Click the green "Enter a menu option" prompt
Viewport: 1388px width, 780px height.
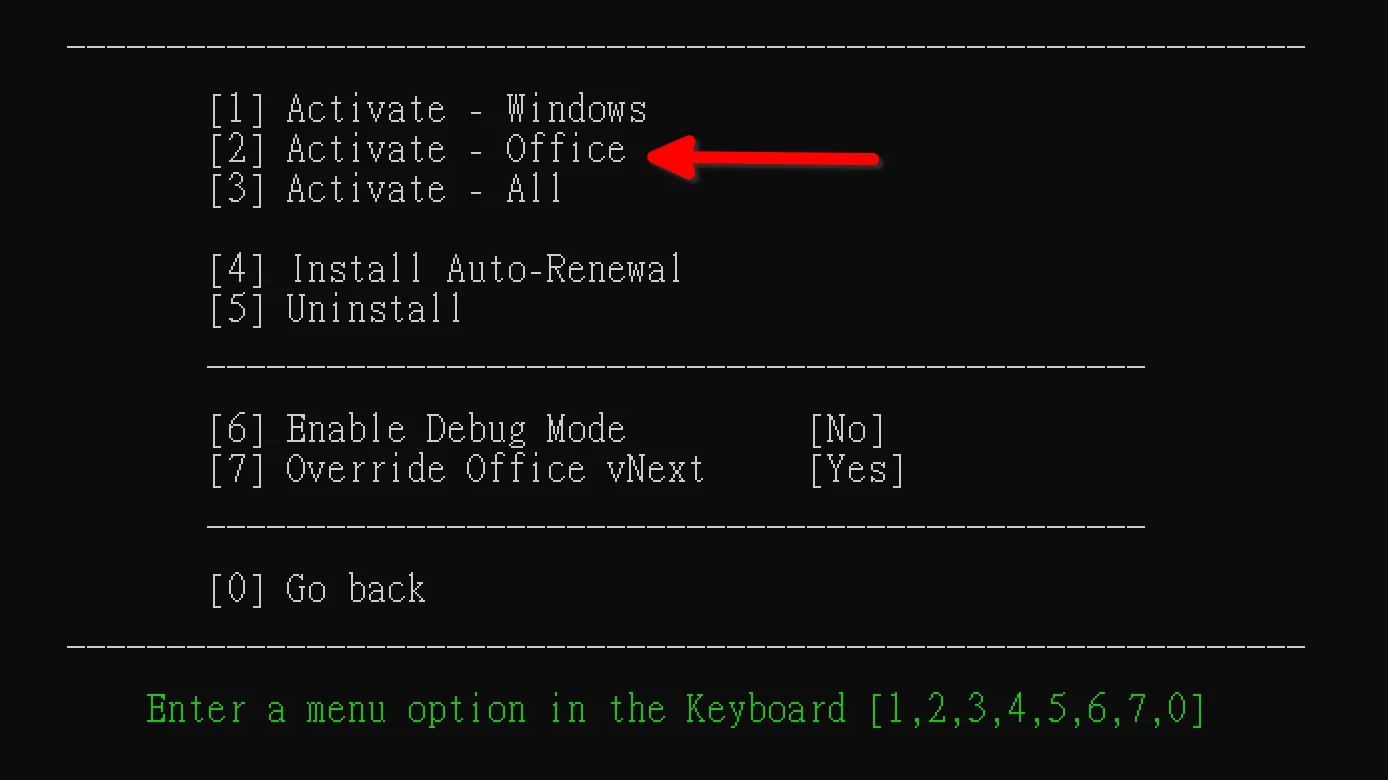click(496, 709)
